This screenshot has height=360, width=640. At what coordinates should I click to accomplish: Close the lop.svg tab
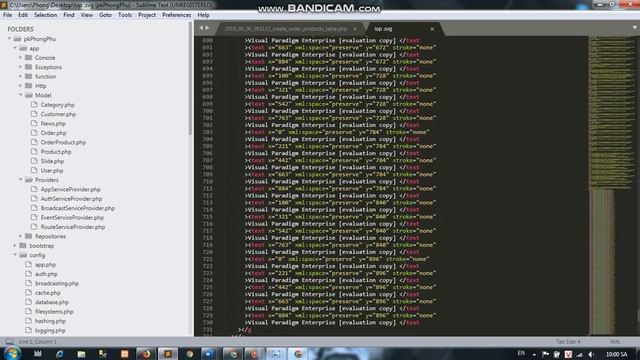[x=432, y=29]
